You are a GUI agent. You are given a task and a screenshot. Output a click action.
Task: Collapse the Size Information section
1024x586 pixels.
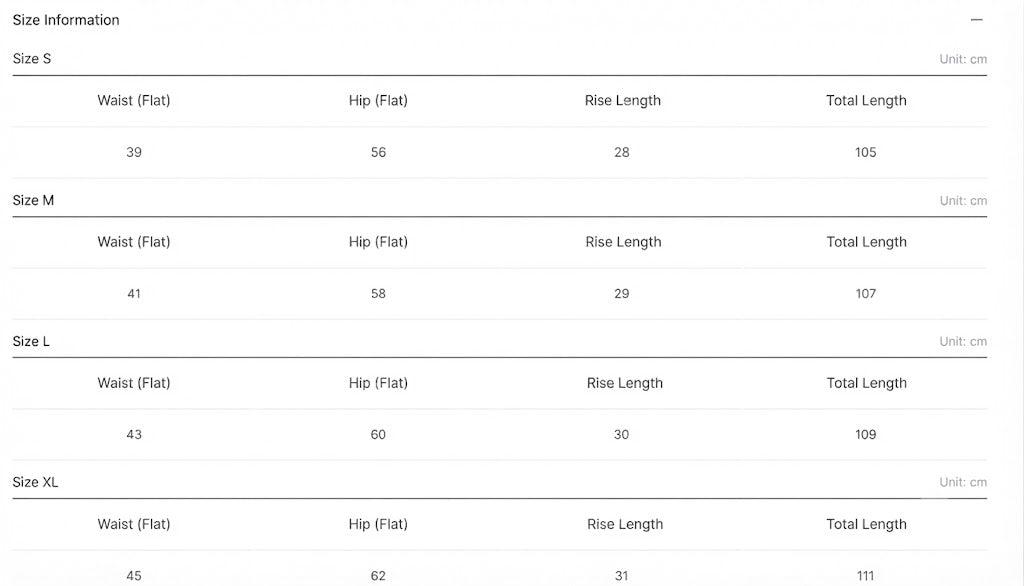[976, 20]
